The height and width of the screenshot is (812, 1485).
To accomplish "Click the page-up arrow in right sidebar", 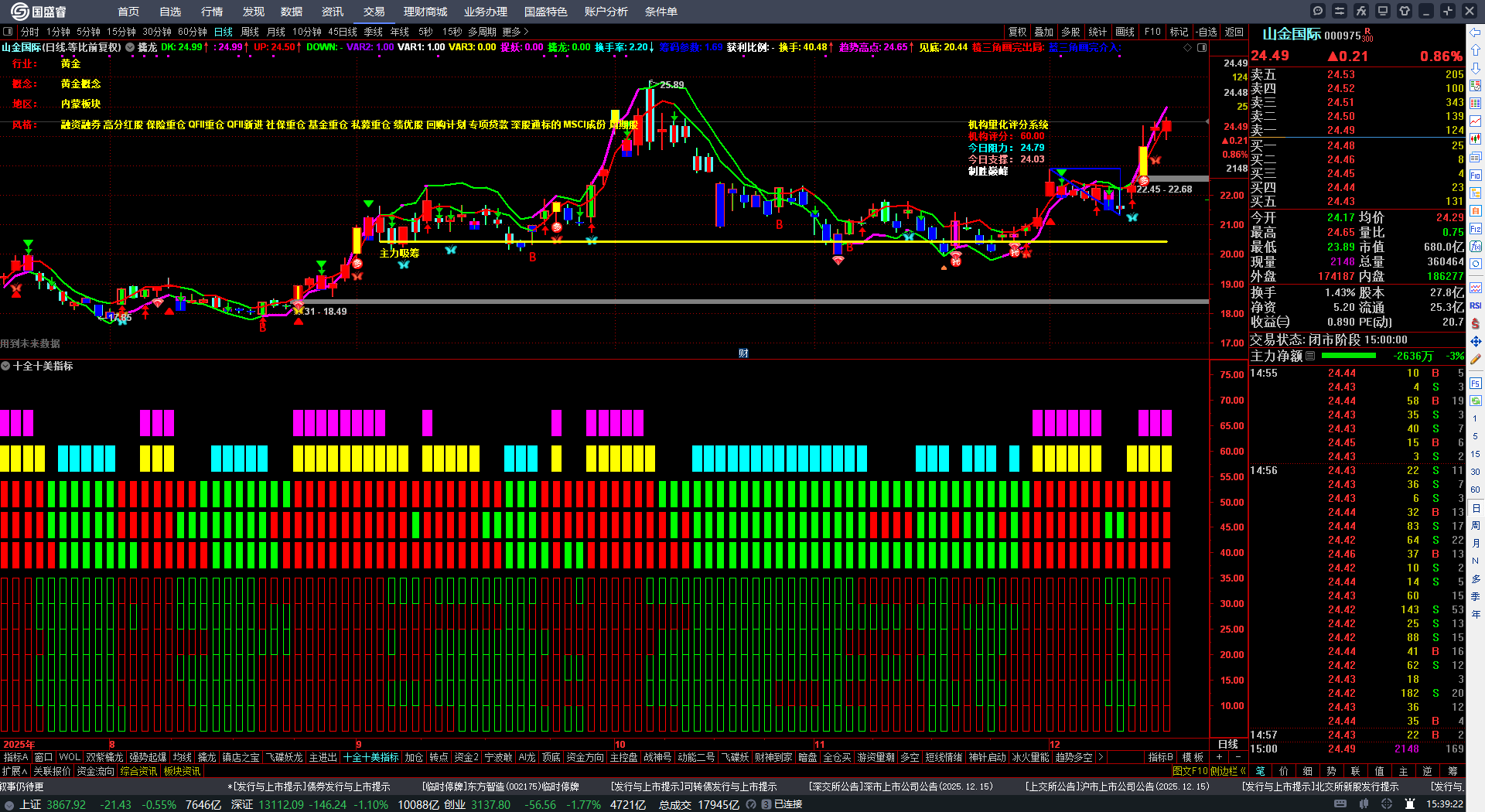I will (1476, 50).
